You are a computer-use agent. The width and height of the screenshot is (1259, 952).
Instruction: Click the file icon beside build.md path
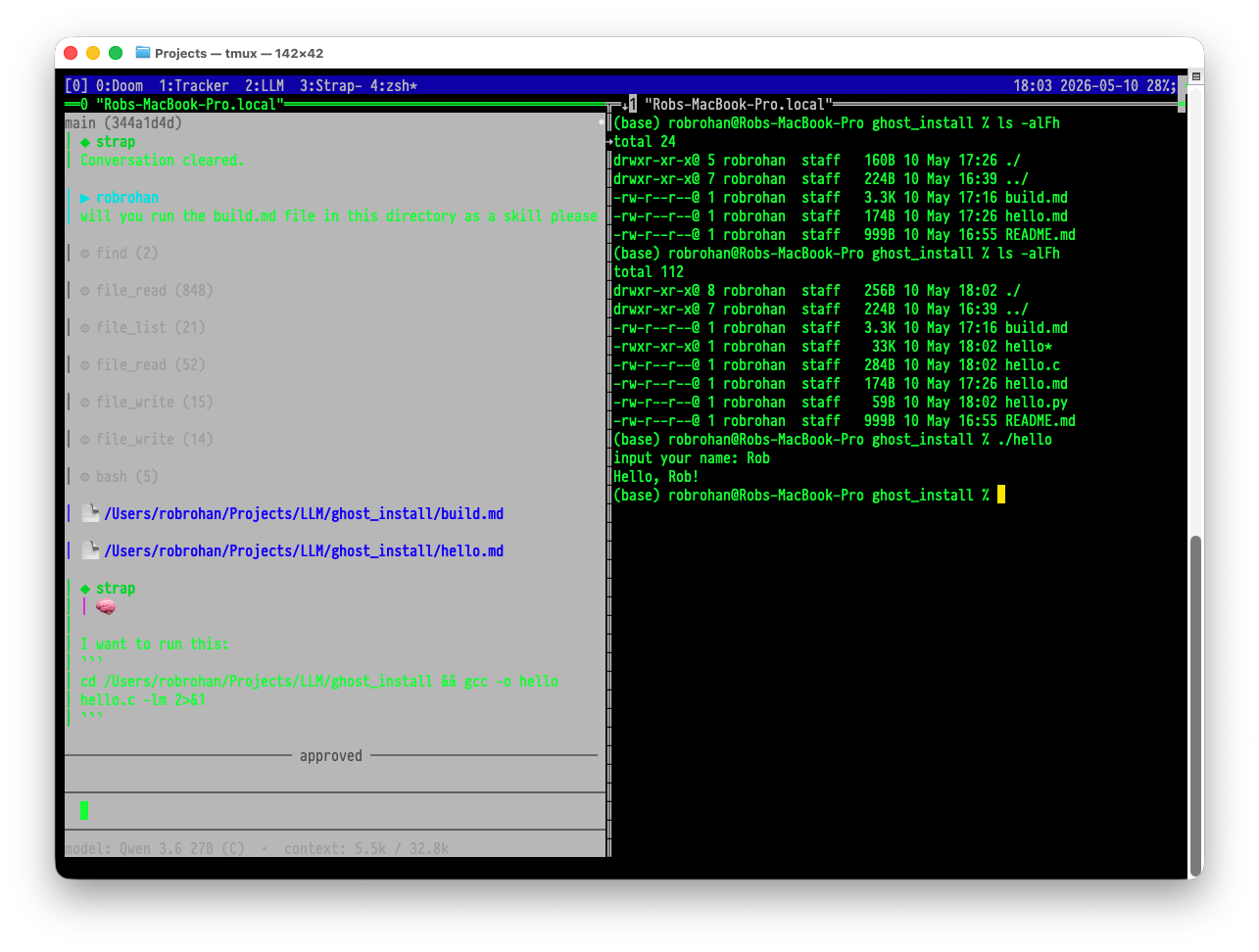click(x=90, y=513)
